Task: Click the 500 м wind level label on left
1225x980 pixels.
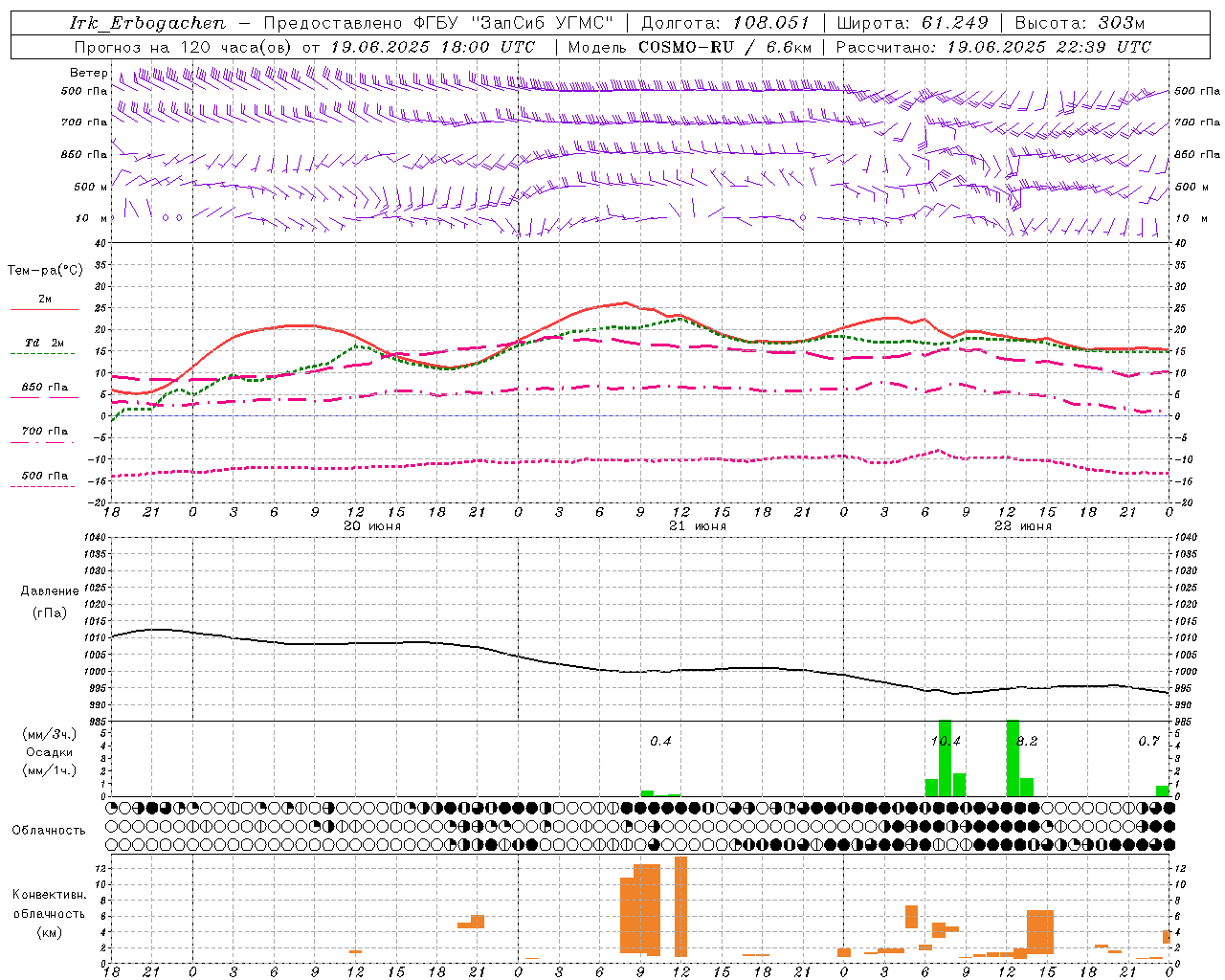Action: tap(91, 187)
